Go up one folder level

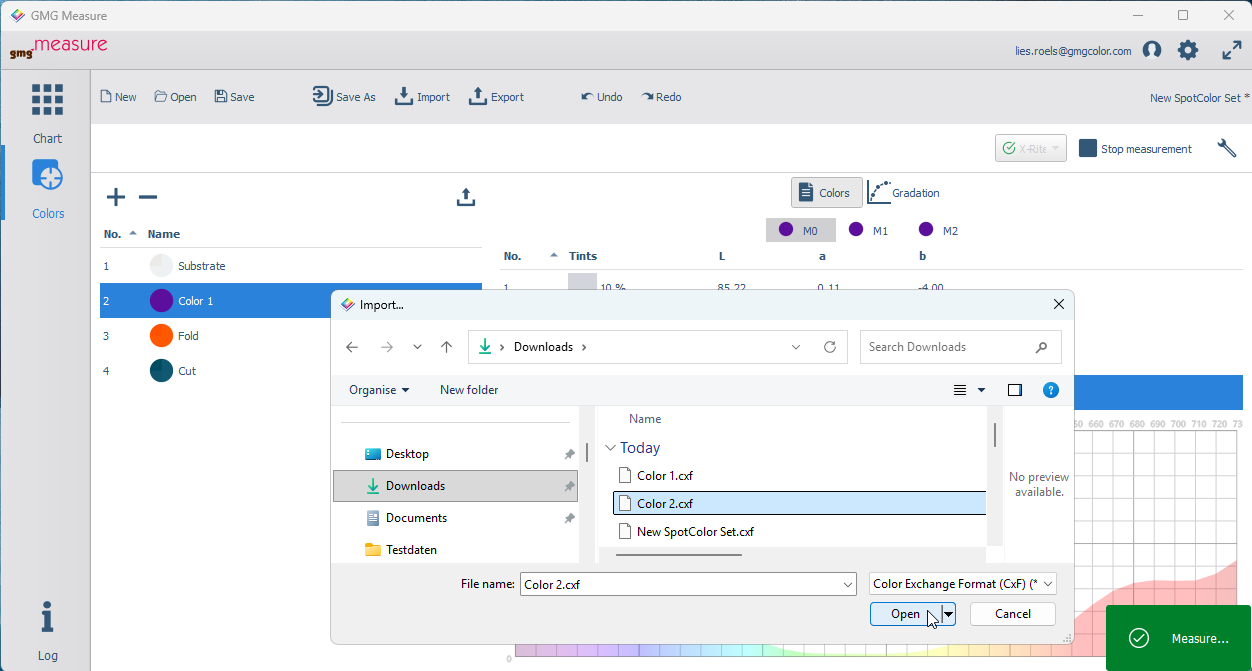[x=446, y=347]
